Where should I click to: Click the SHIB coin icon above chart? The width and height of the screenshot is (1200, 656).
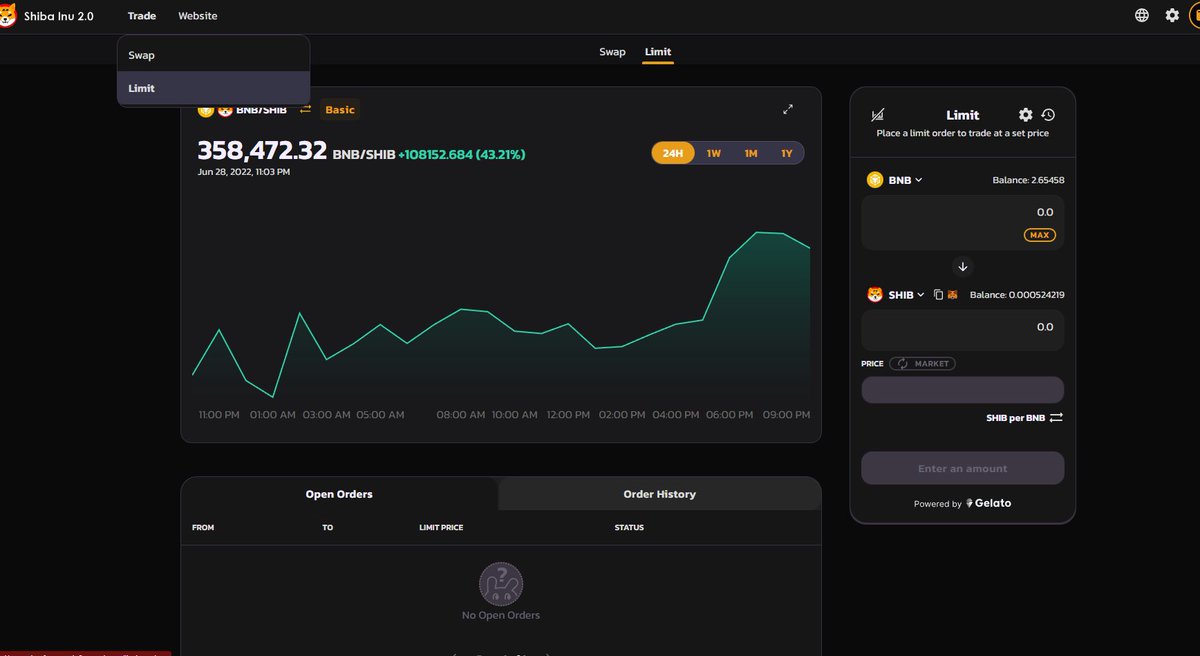tap(225, 110)
